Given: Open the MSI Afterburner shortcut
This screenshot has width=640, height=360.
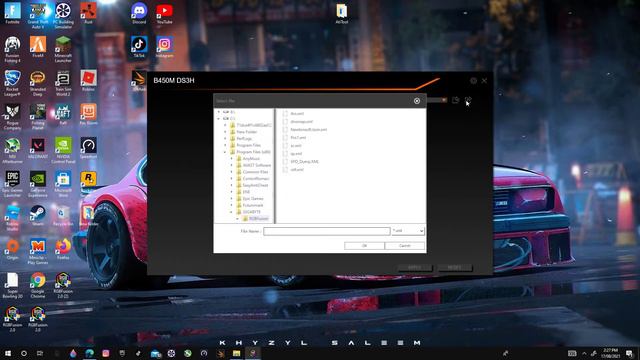Looking at the screenshot, I should click(13, 150).
